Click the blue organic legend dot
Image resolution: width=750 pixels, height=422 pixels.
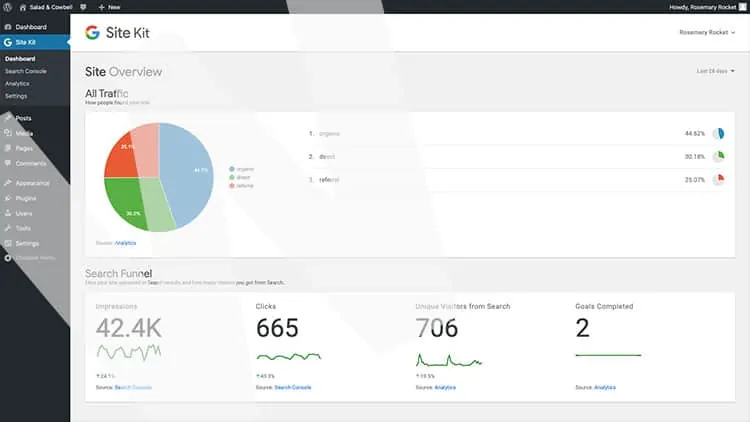[232, 169]
